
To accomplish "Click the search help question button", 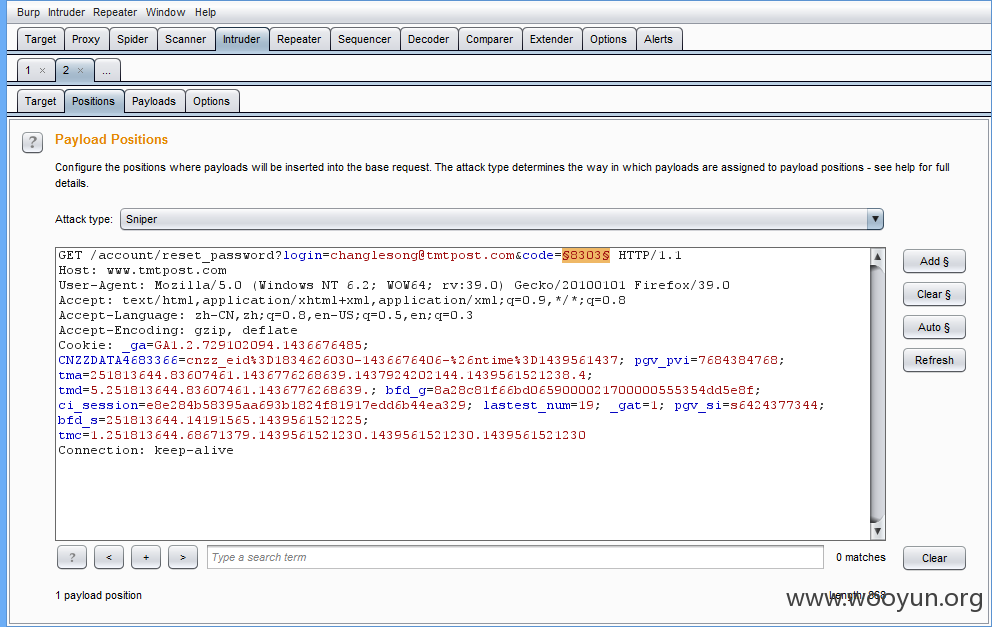I will (x=72, y=557).
